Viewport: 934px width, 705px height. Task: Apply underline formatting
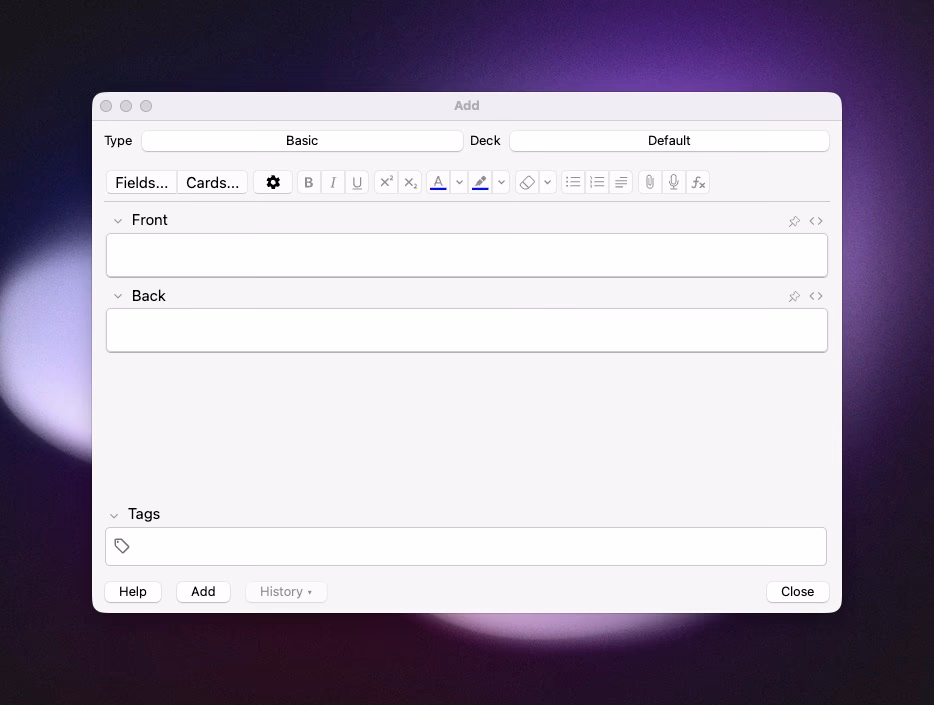(357, 182)
